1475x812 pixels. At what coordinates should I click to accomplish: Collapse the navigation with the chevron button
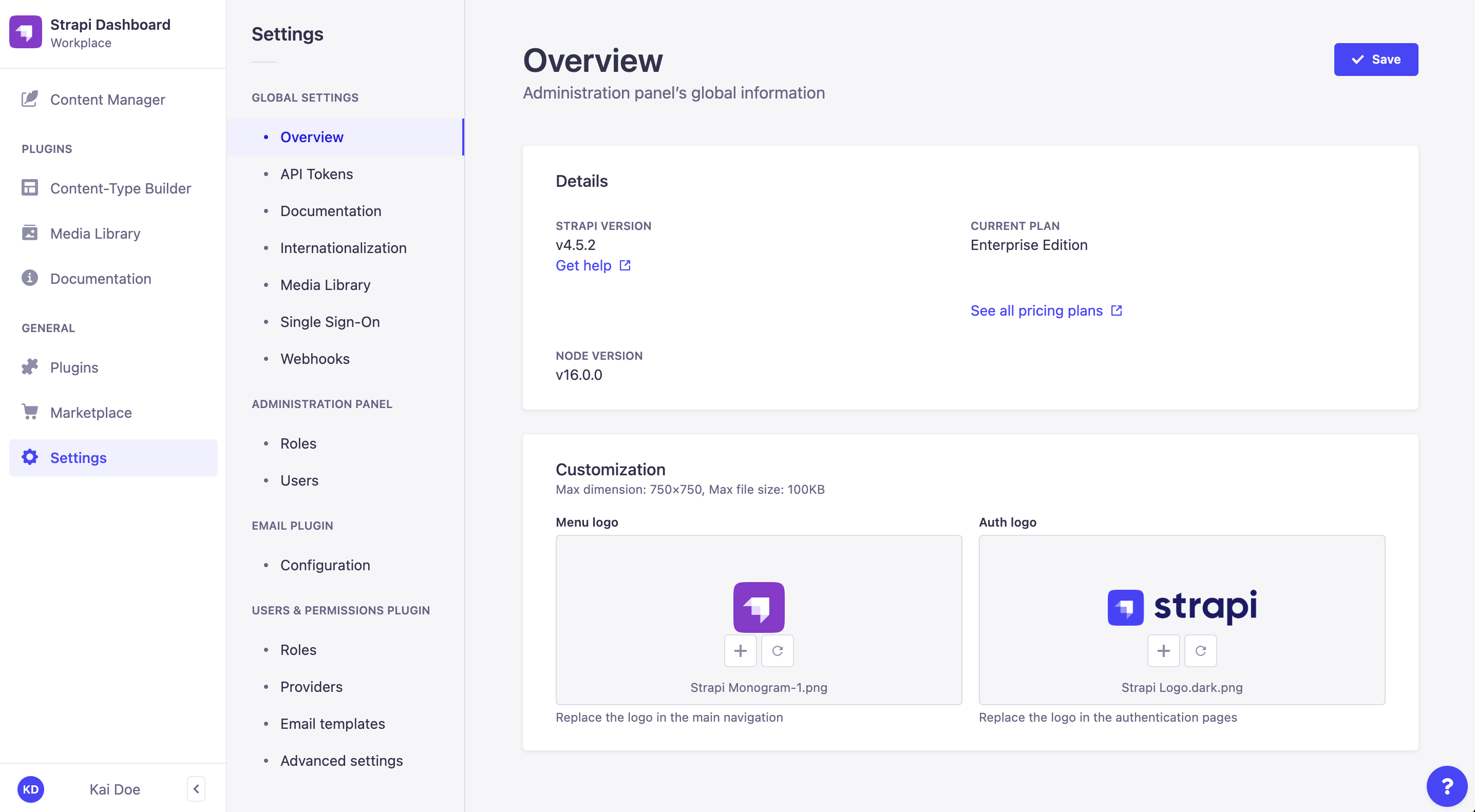pos(195,788)
